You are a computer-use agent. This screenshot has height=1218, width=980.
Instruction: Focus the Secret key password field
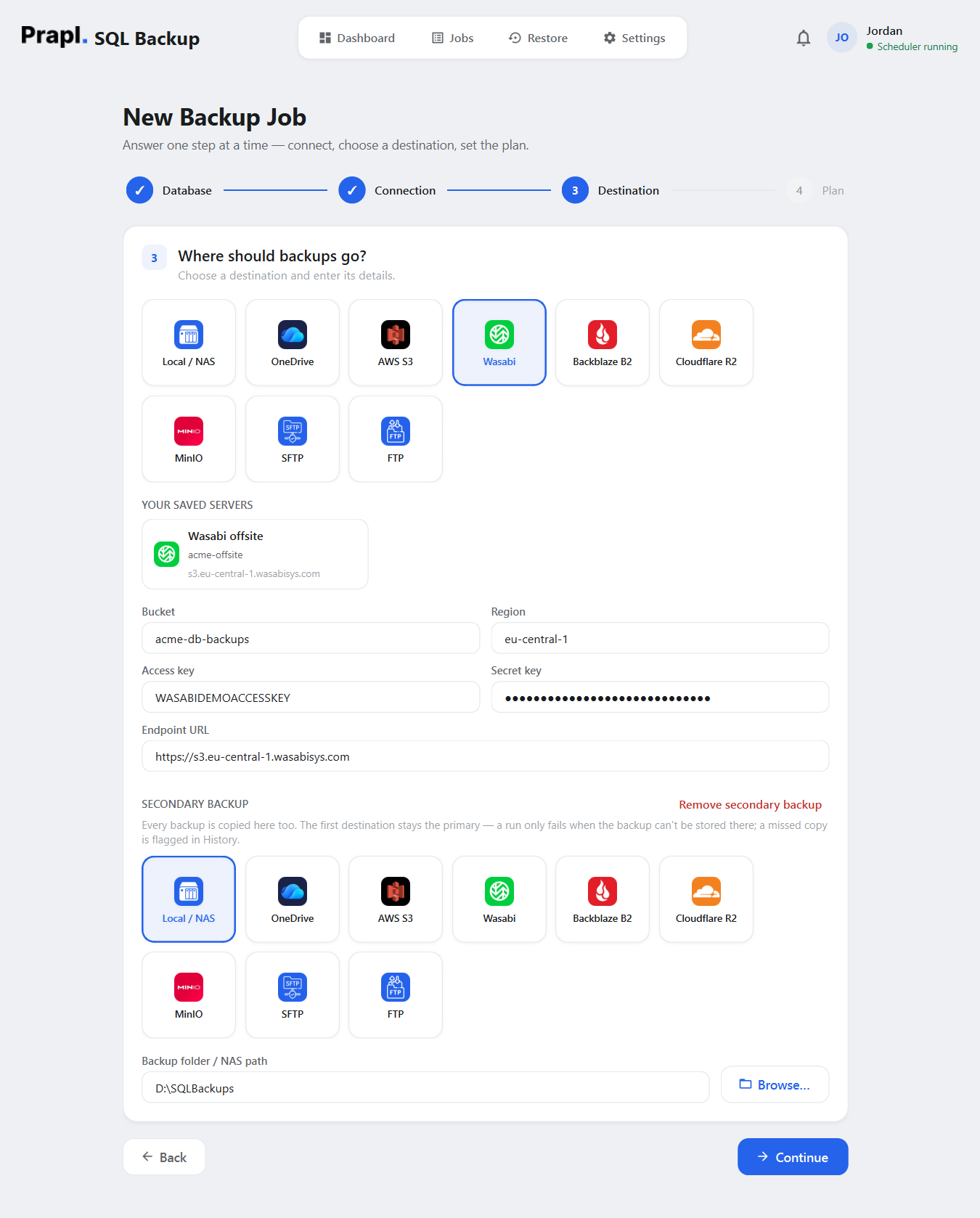point(660,698)
